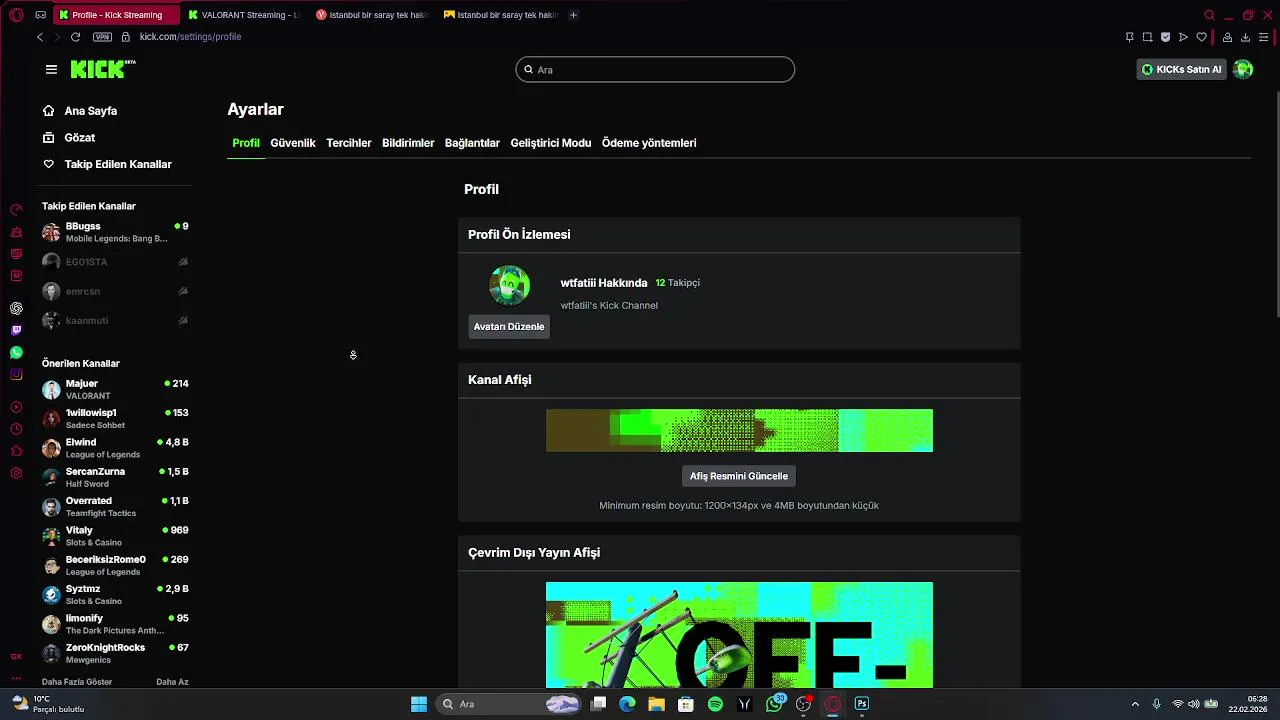Click the kick.com address bar URL

pos(190,37)
